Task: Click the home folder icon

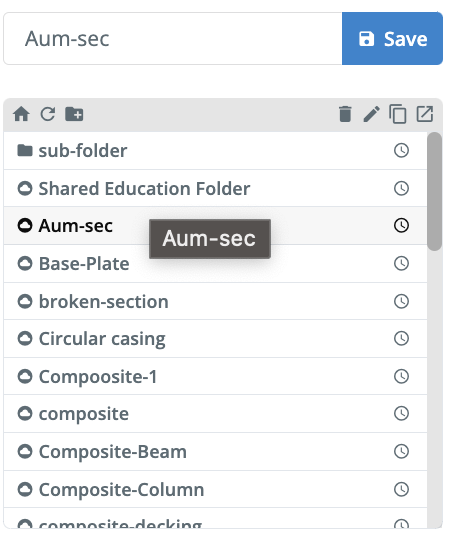Action: 22,114
